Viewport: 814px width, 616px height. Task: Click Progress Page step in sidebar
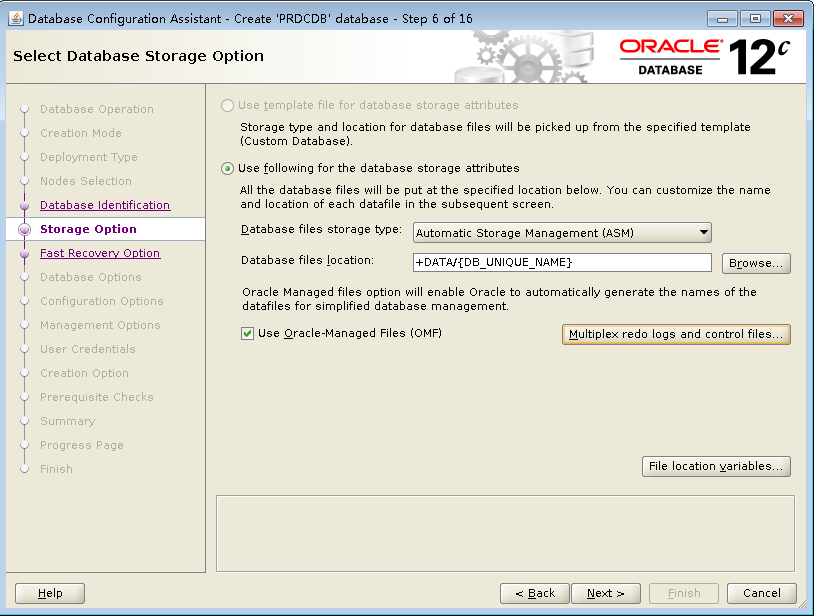pos(82,445)
